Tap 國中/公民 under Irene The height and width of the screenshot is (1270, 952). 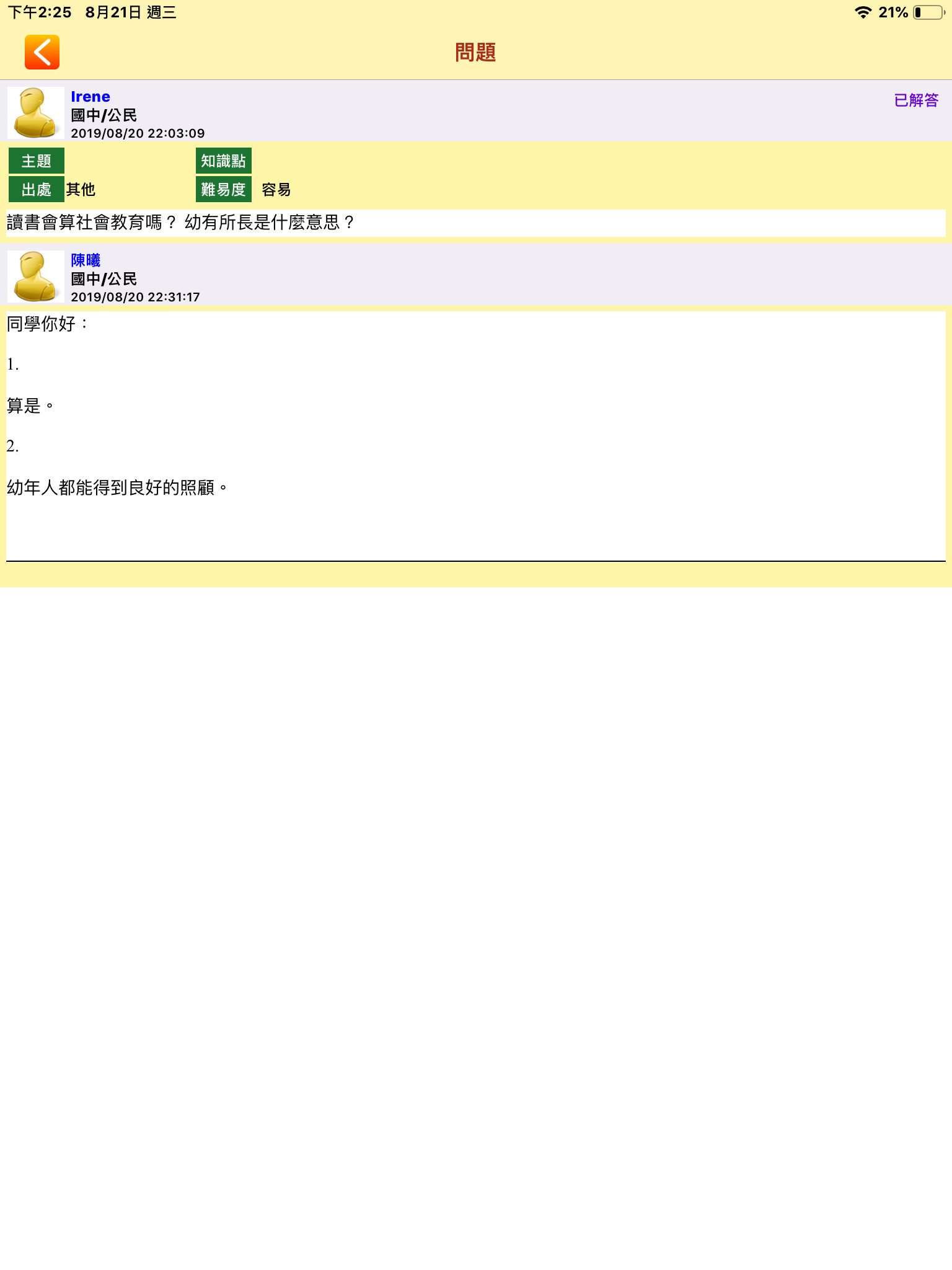click(x=104, y=115)
